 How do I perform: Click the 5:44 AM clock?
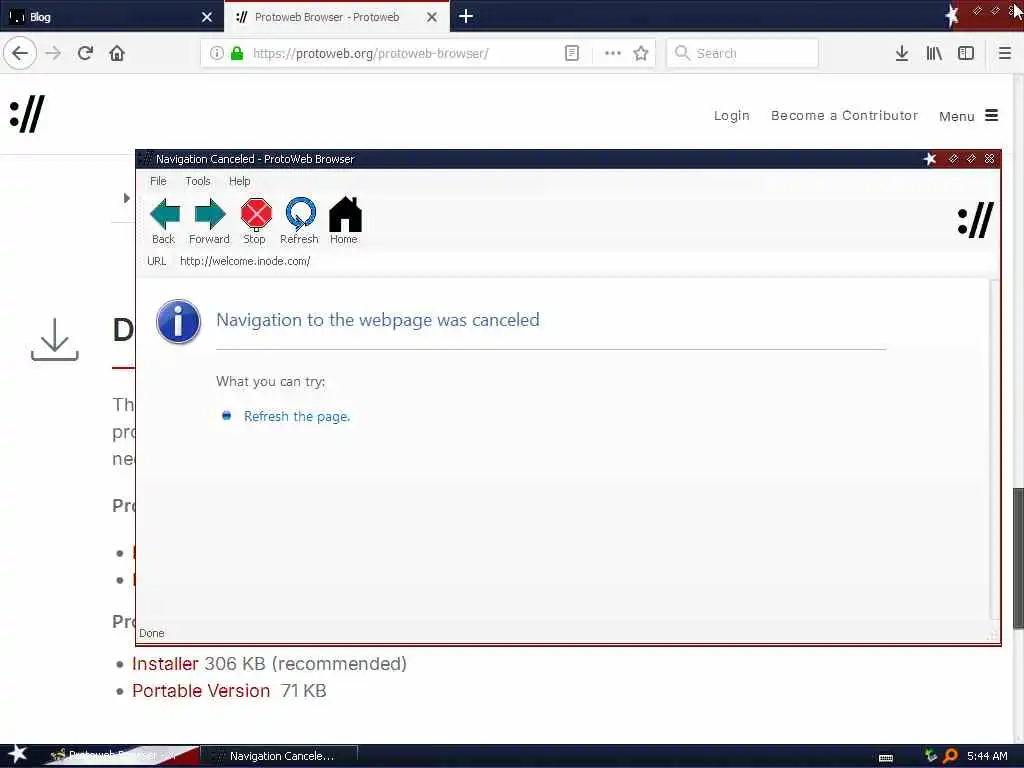tap(987, 756)
